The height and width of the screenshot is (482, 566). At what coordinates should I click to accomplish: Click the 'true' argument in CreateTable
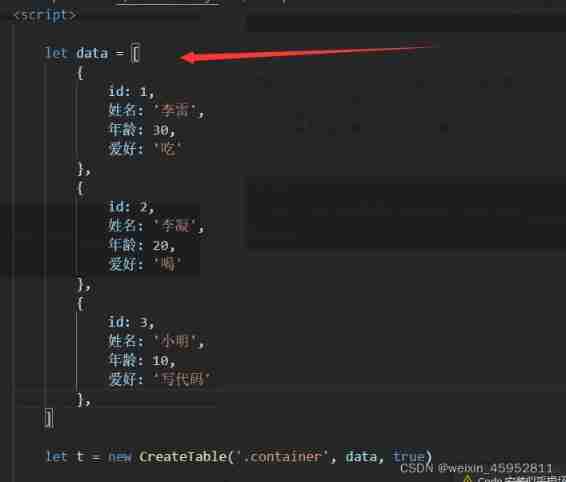tap(408, 457)
